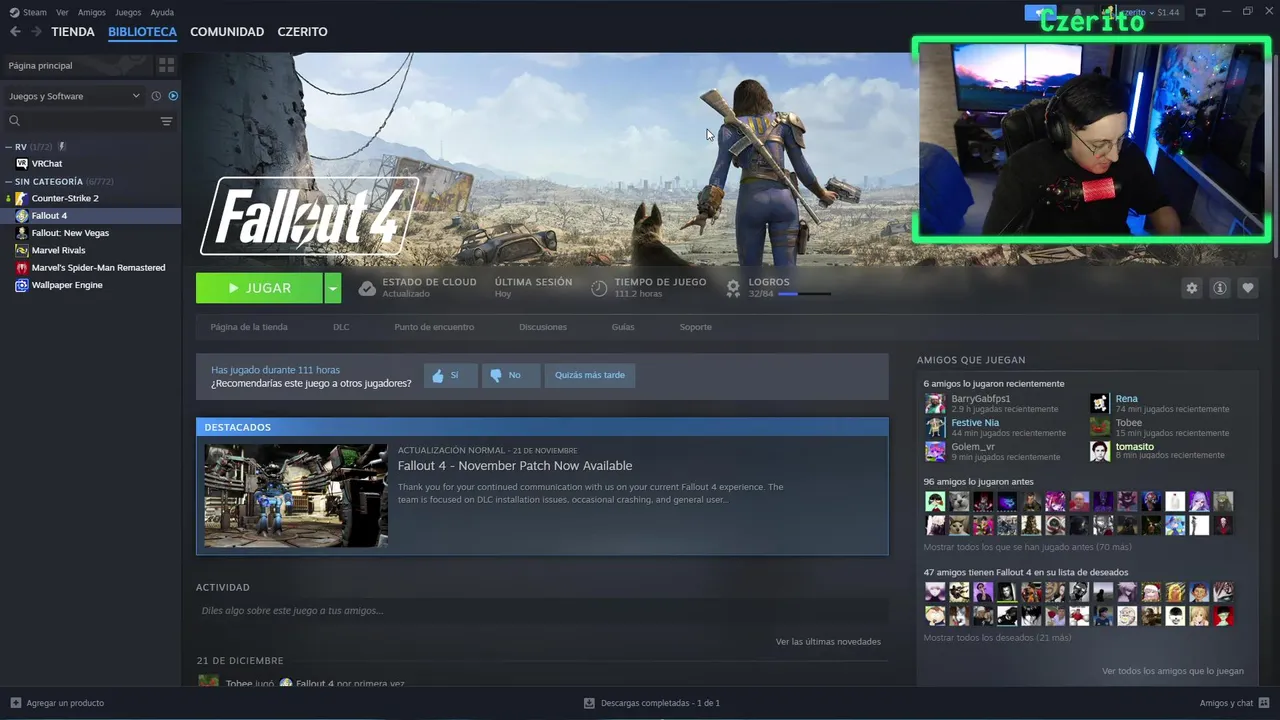Open the CZERITO profile section
1280x720 pixels.
(302, 32)
